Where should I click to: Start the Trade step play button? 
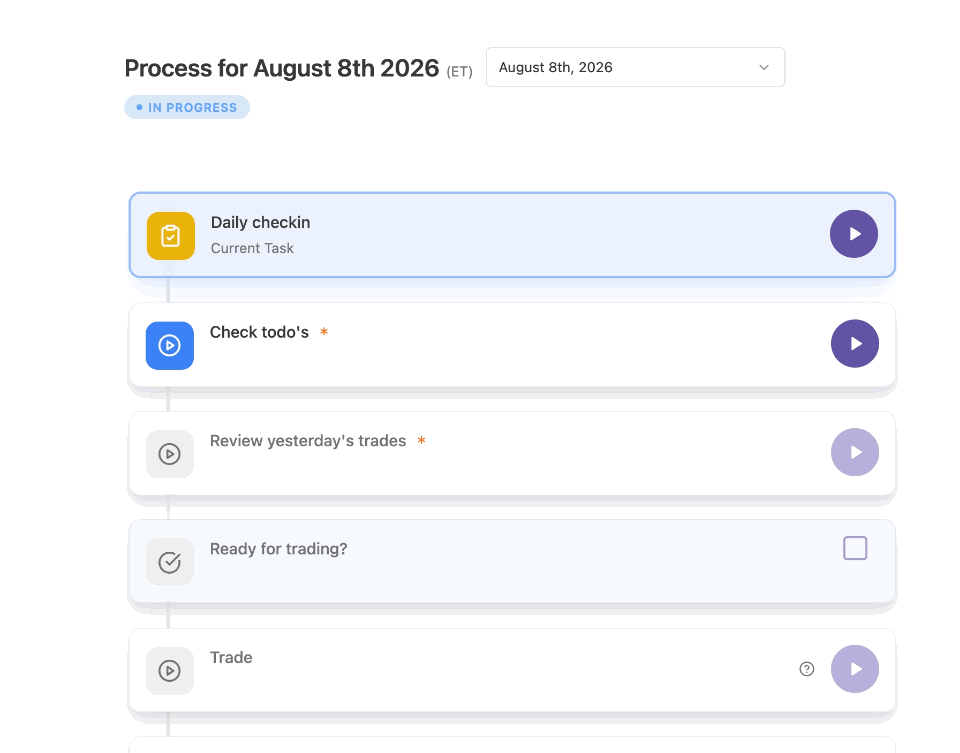pyautogui.click(x=855, y=669)
